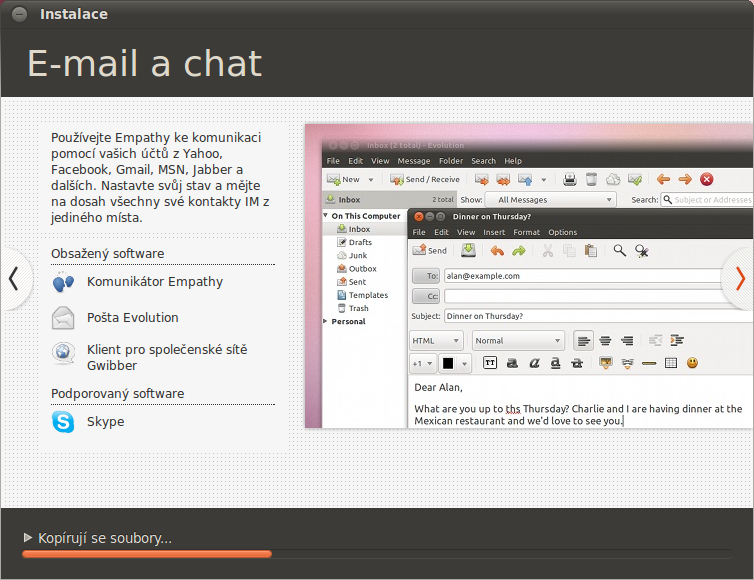This screenshot has height=580, width=754.
Task: Click the Previous message orange arrow
Action: coord(664,179)
